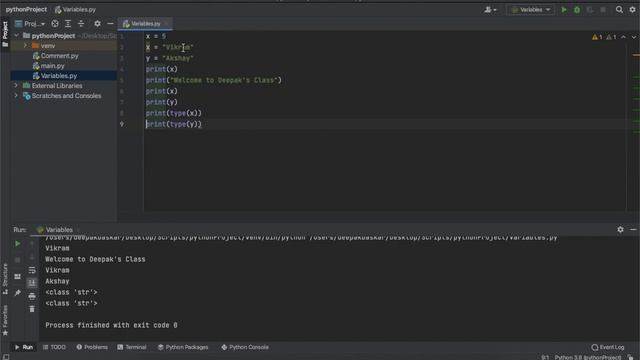Toggle scroll to end in Run console

point(32,282)
